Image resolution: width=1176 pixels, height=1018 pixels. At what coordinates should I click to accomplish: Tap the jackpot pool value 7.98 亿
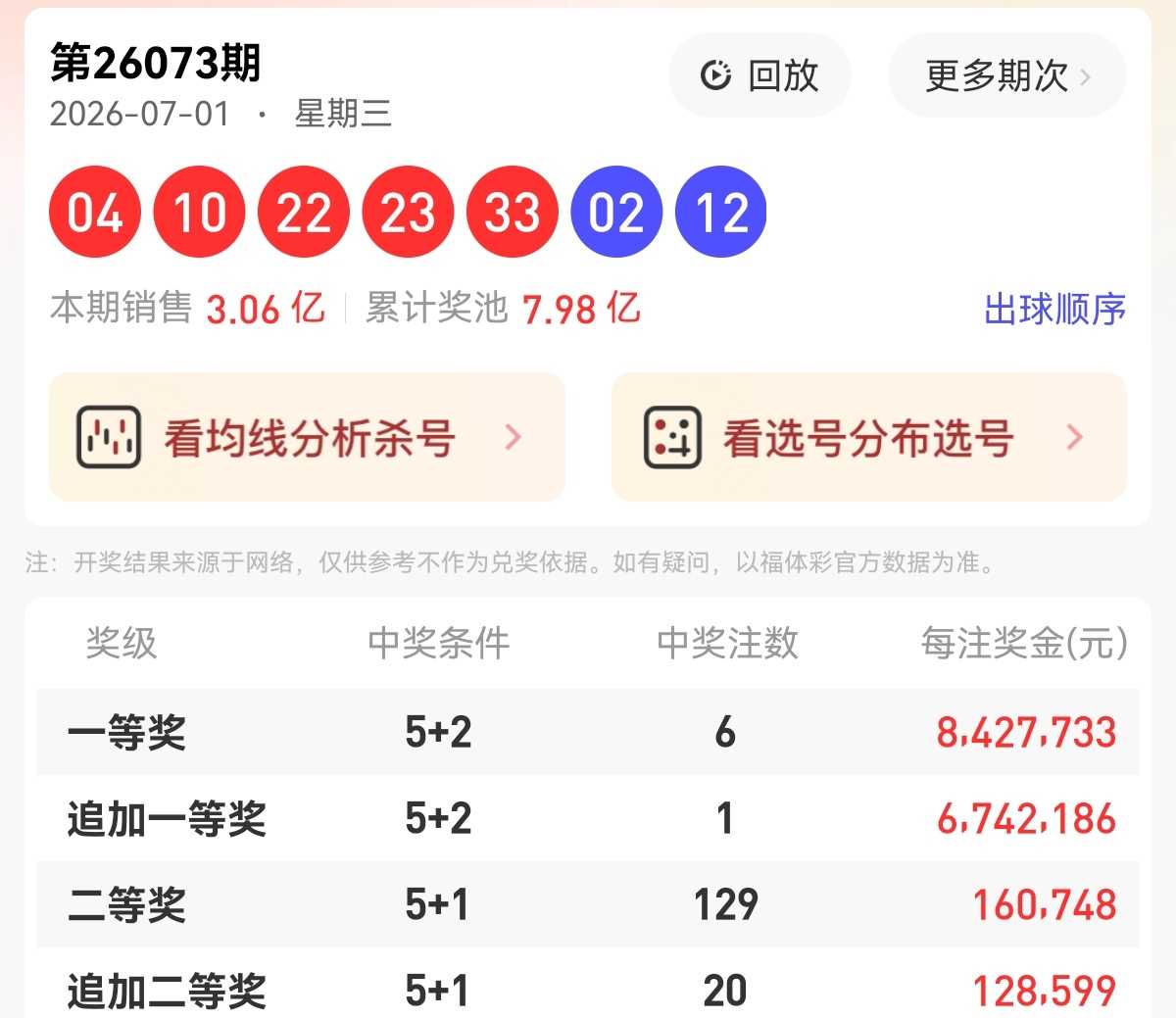click(581, 309)
